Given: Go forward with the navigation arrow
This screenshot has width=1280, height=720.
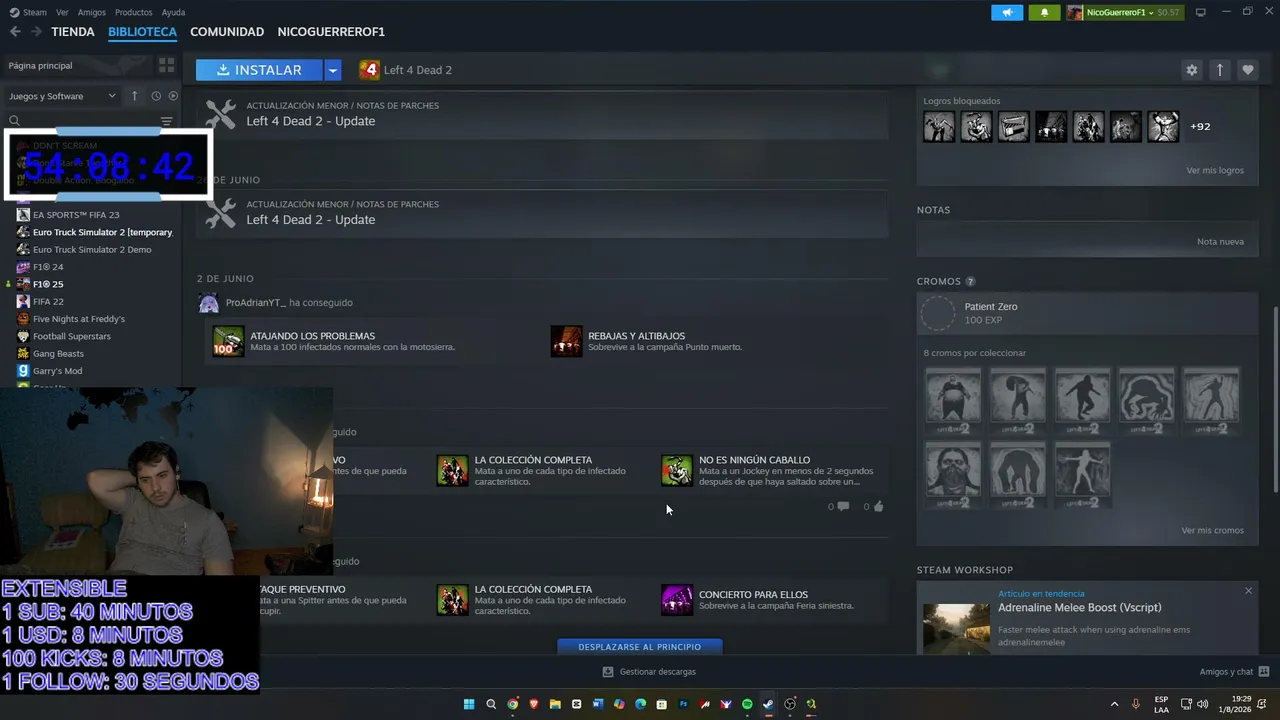Looking at the screenshot, I should (x=36, y=32).
